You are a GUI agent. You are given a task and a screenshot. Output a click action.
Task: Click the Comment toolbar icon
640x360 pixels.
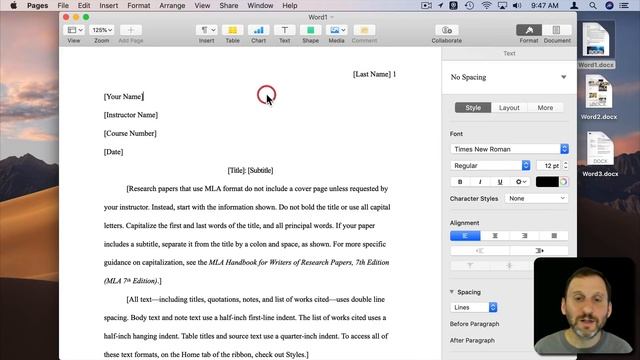coord(364,30)
